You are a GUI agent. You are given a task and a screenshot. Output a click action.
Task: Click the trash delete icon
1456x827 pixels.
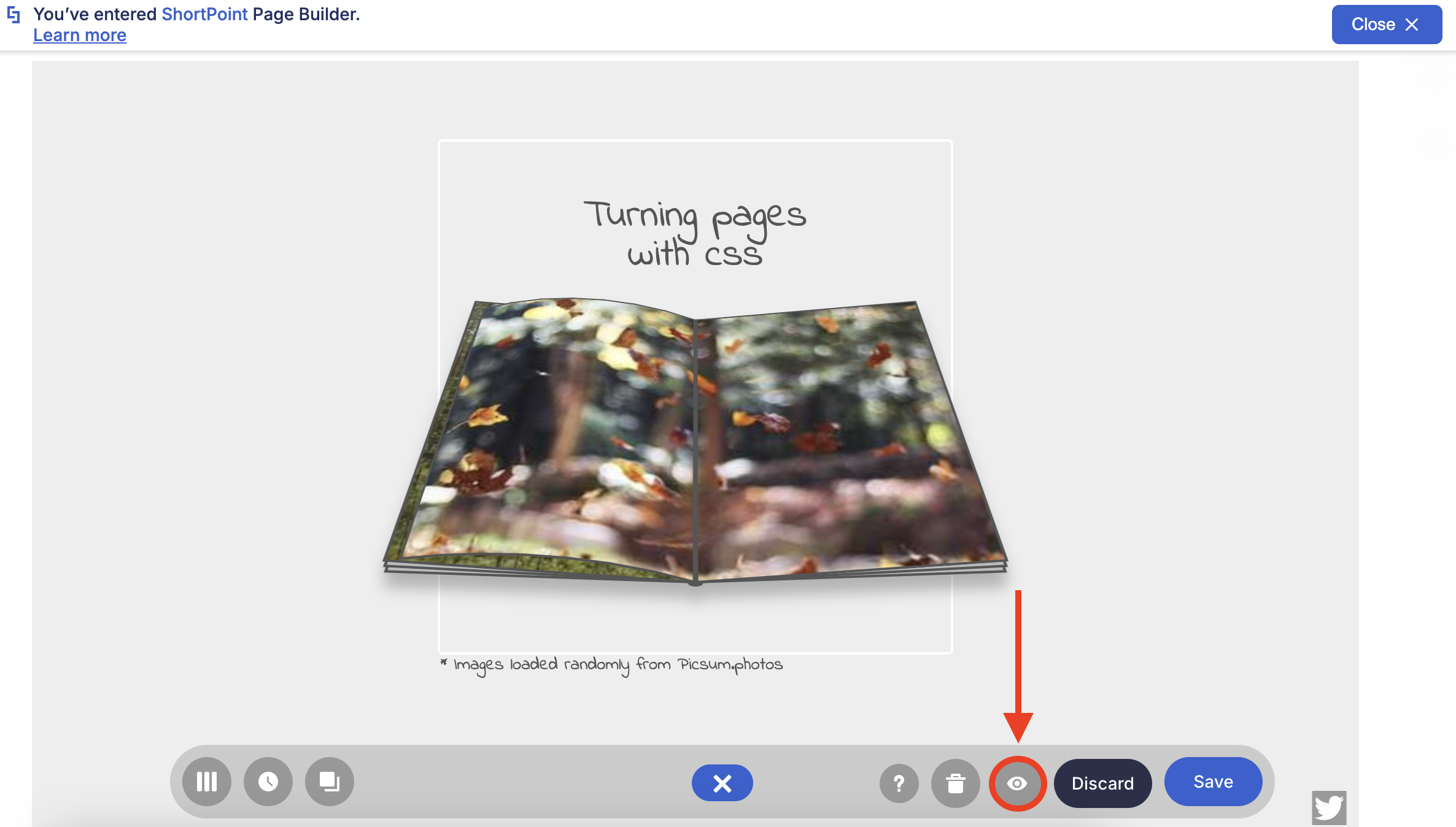click(x=956, y=783)
